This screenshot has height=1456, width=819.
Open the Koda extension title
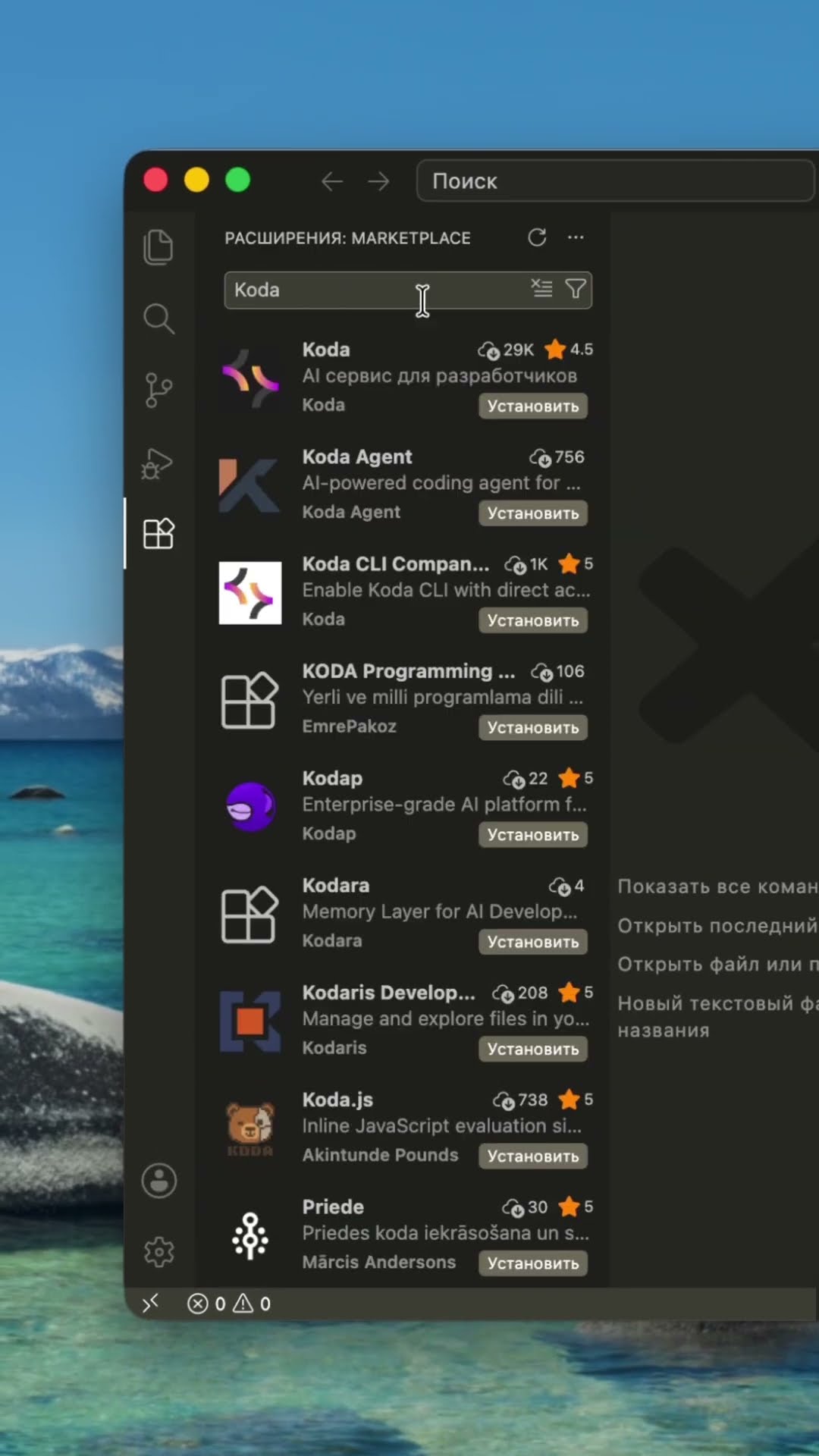pyautogui.click(x=326, y=350)
